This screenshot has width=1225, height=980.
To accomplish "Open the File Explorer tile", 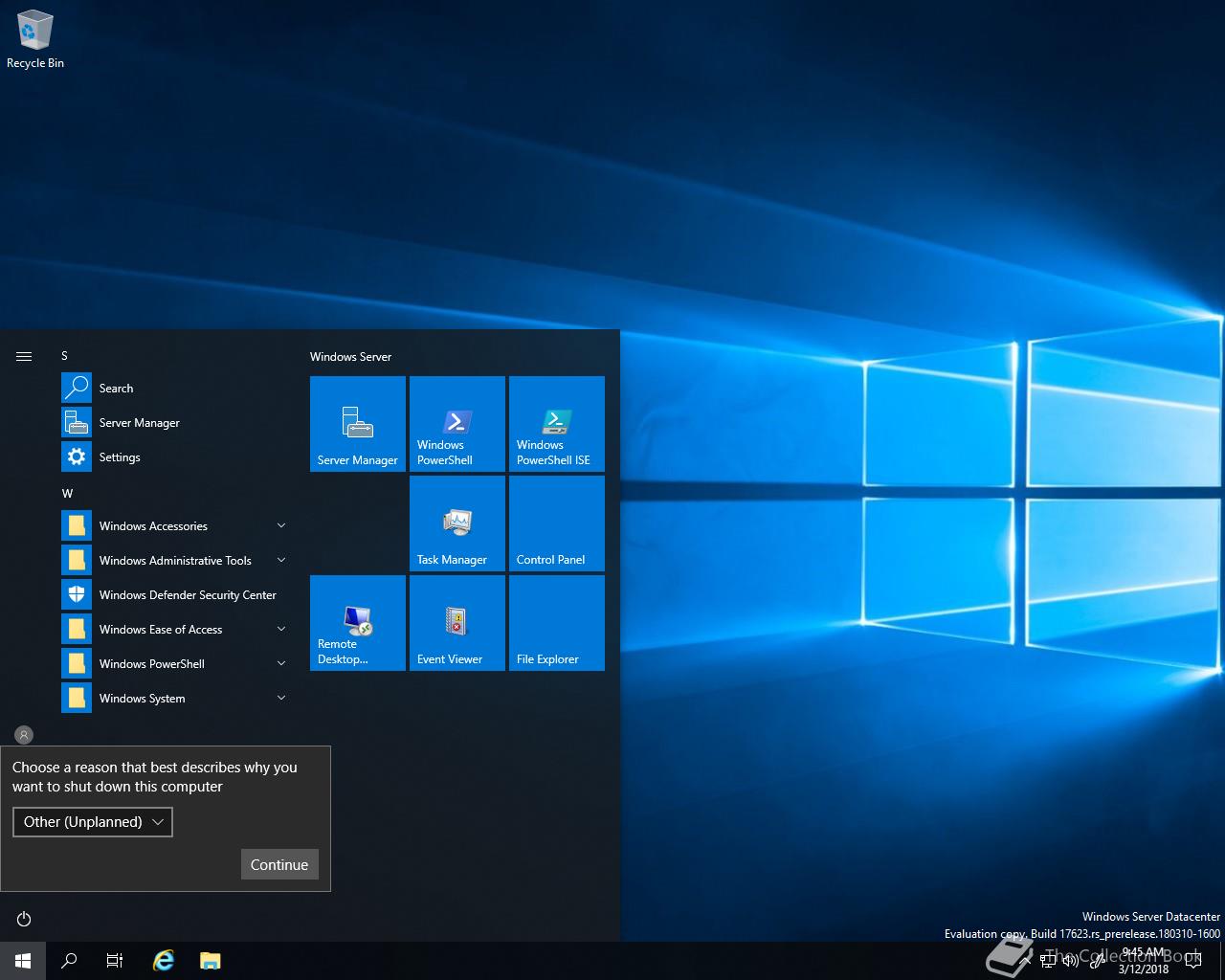I will [557, 623].
